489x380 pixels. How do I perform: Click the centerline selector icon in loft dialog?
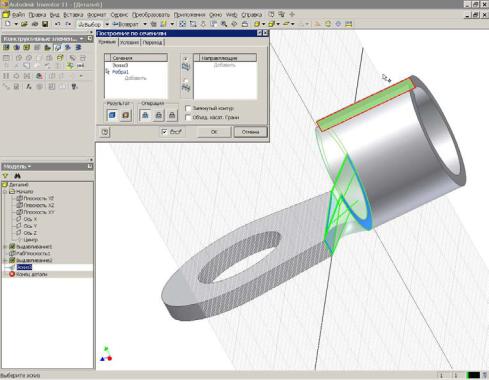click(x=186, y=88)
